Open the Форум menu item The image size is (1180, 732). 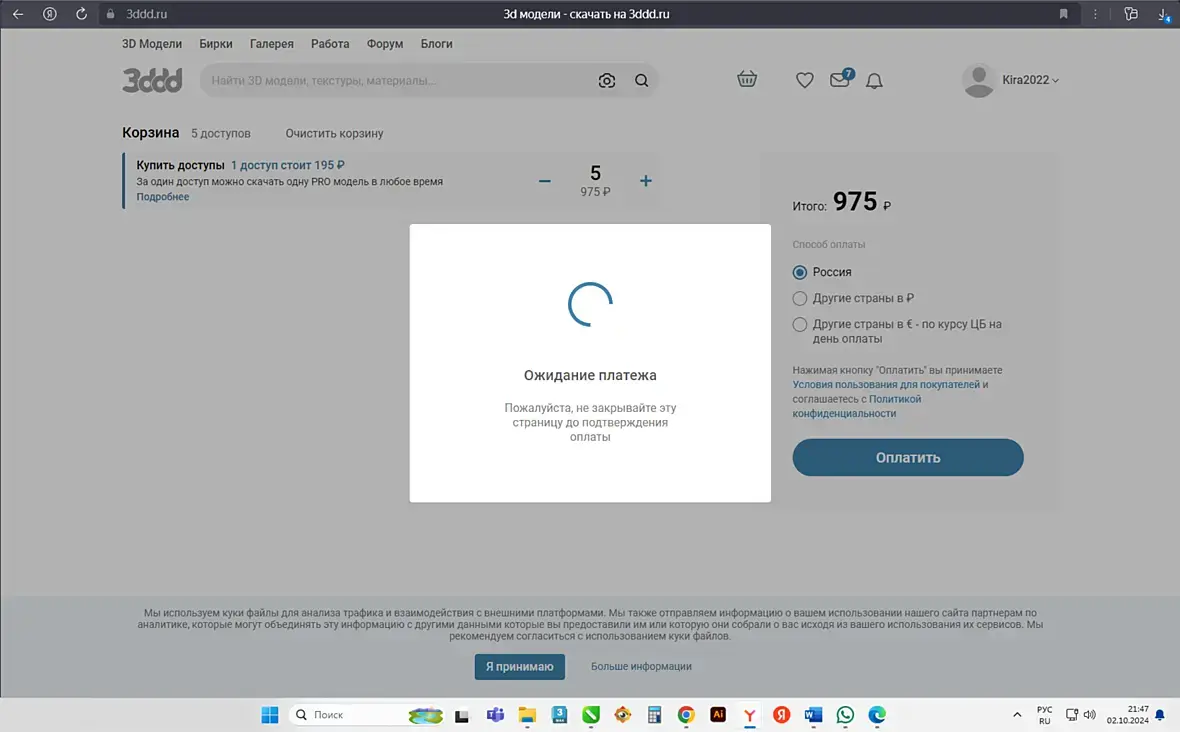(385, 44)
